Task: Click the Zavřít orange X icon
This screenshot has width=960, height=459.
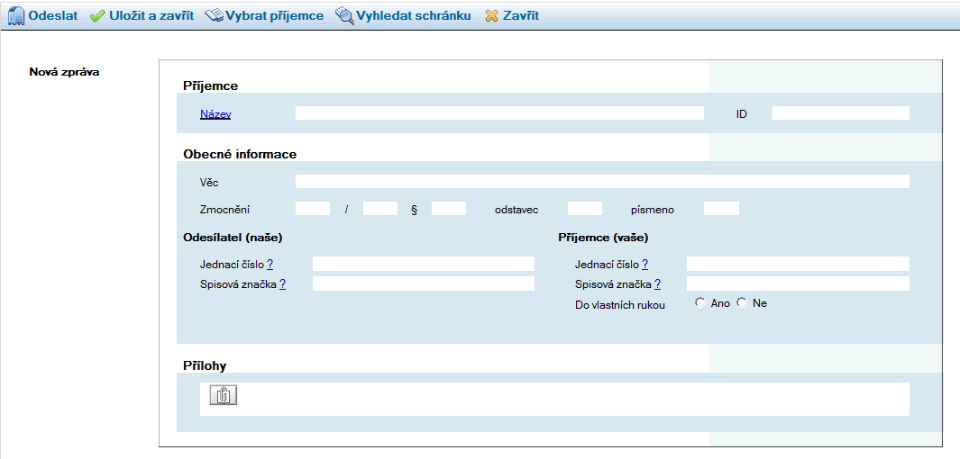Action: click(x=491, y=16)
